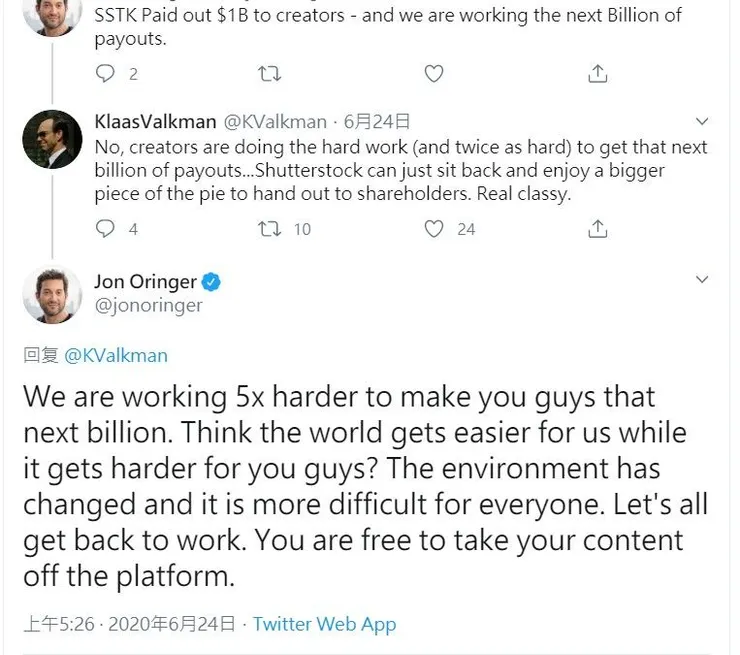740x655 pixels.
Task: Open more options for KlaasValkman's tweet
Action: [x=702, y=122]
